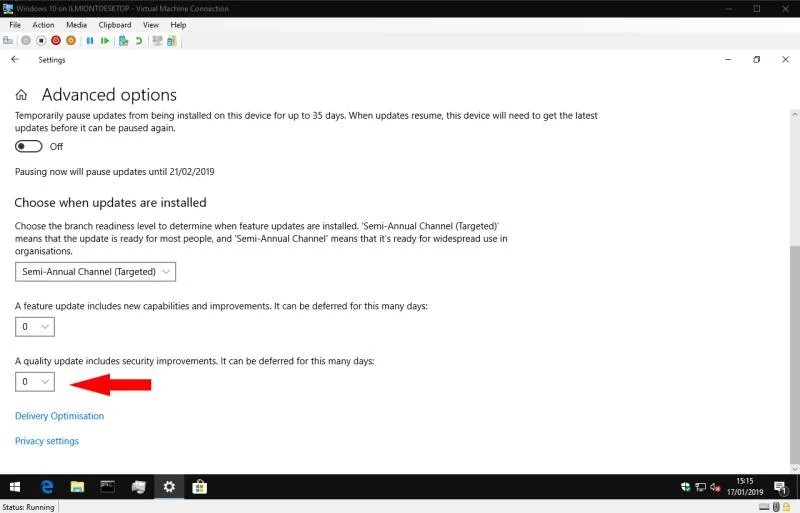The height and width of the screenshot is (513, 800).
Task: Click the scrollbar up arrow
Action: point(794,115)
